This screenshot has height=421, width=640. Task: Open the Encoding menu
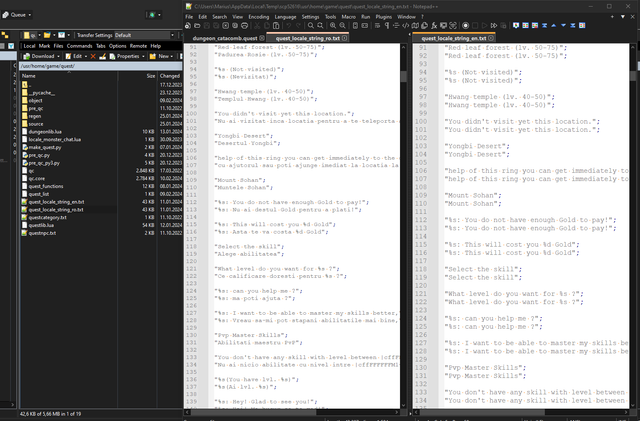[259, 17]
